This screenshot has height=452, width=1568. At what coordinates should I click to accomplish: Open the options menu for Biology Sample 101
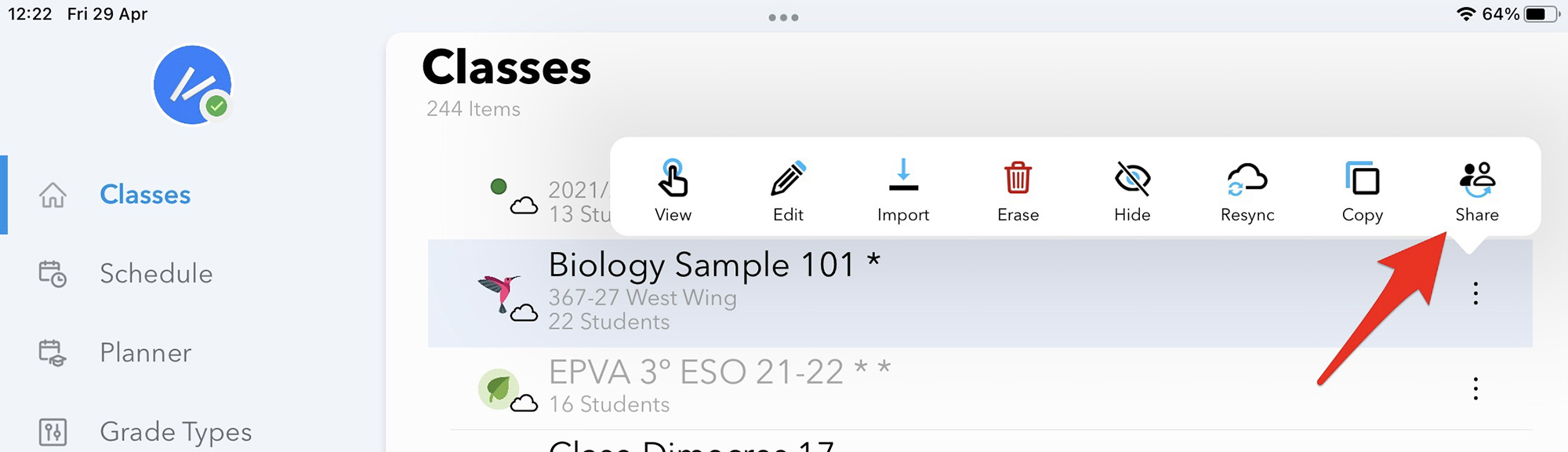1475,293
